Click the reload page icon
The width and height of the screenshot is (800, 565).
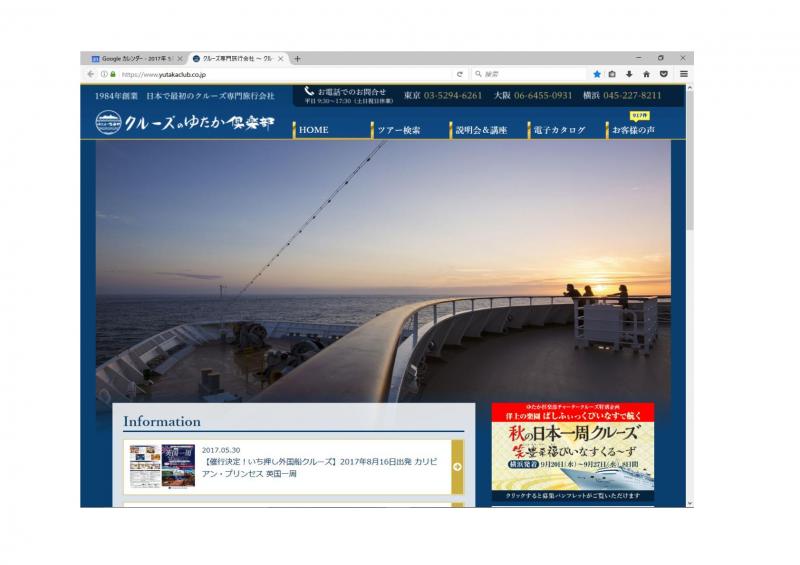point(460,74)
